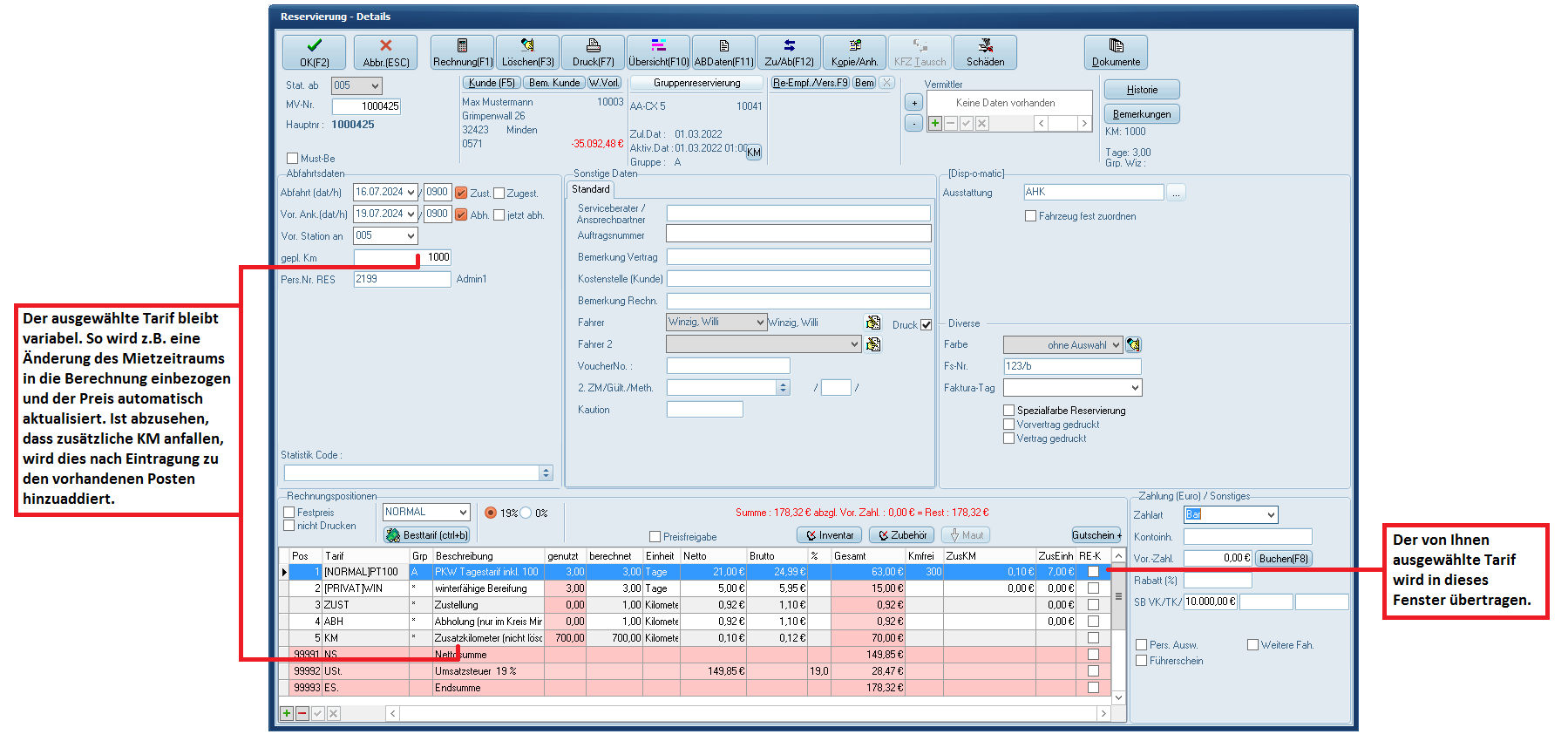Viewport: 1568px width, 741px height.
Task: Click the Abbr. (ESC) cancel button
Action: pyautogui.click(x=385, y=52)
